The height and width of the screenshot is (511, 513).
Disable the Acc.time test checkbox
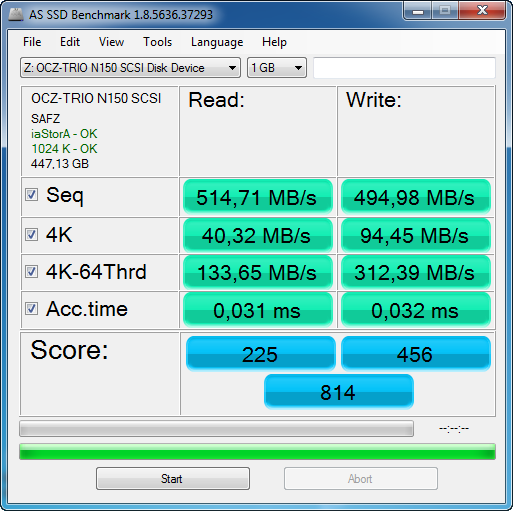click(x=31, y=308)
